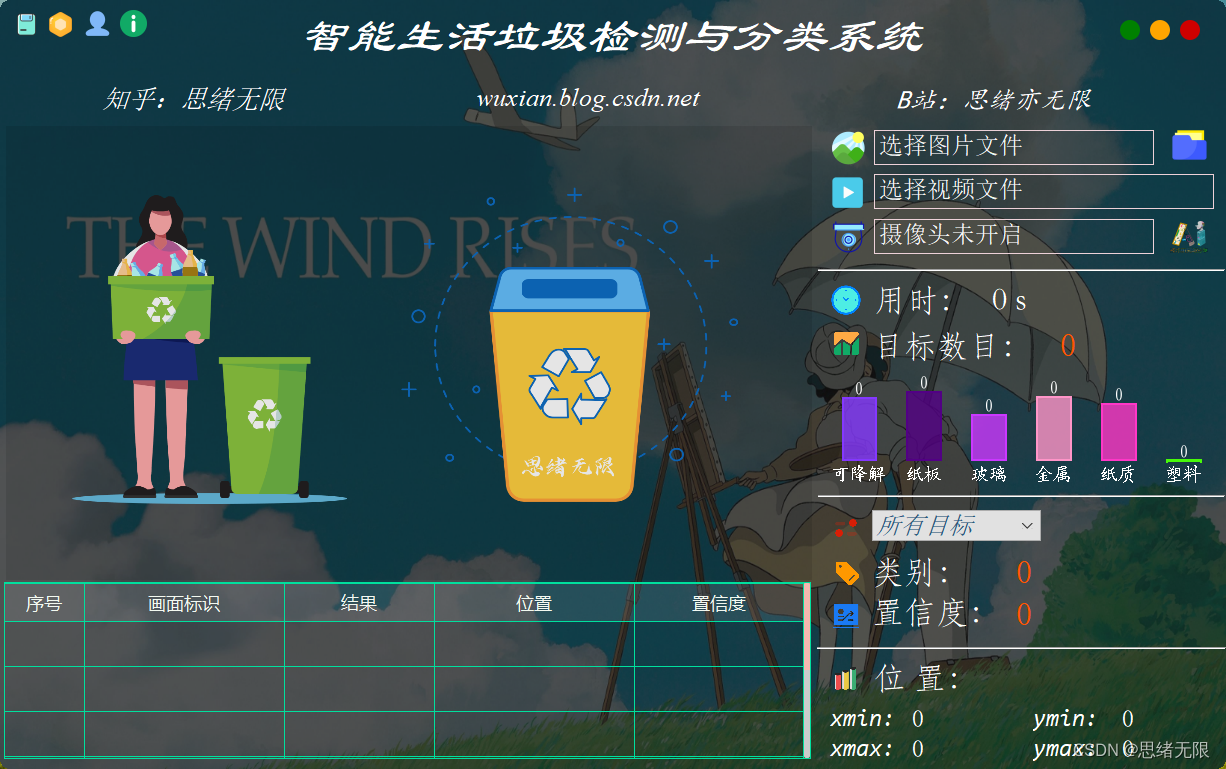Click the save icon in top-left corner
1226x769 pixels.
[27, 24]
